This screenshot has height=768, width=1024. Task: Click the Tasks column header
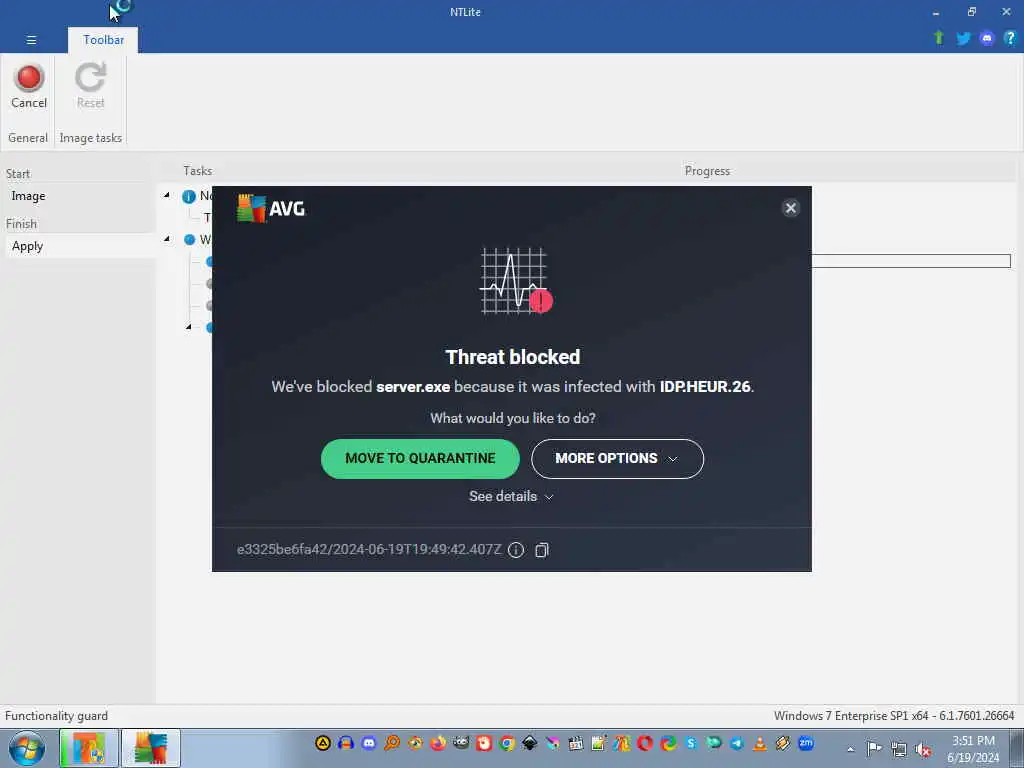click(x=197, y=170)
